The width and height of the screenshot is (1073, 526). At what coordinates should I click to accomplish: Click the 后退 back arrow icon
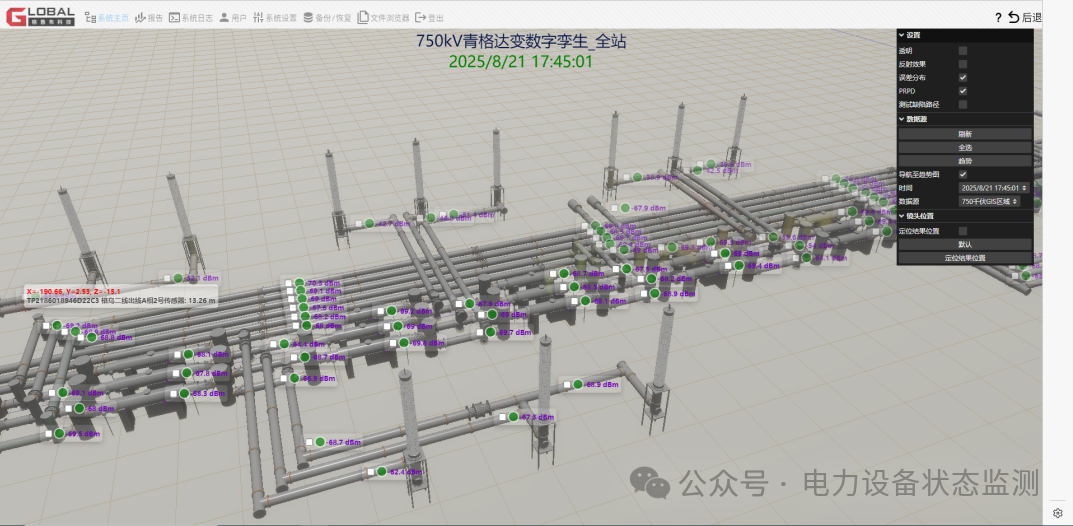pos(1014,18)
